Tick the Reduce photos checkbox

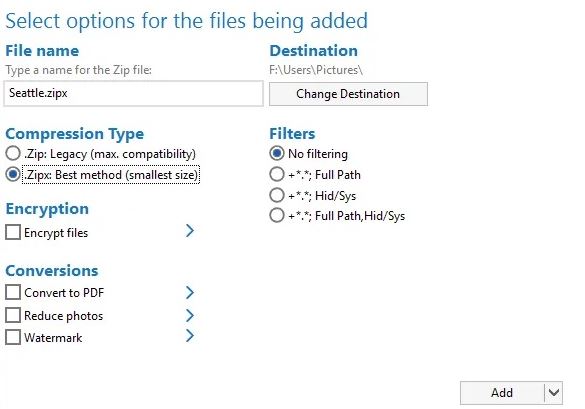coord(13,315)
